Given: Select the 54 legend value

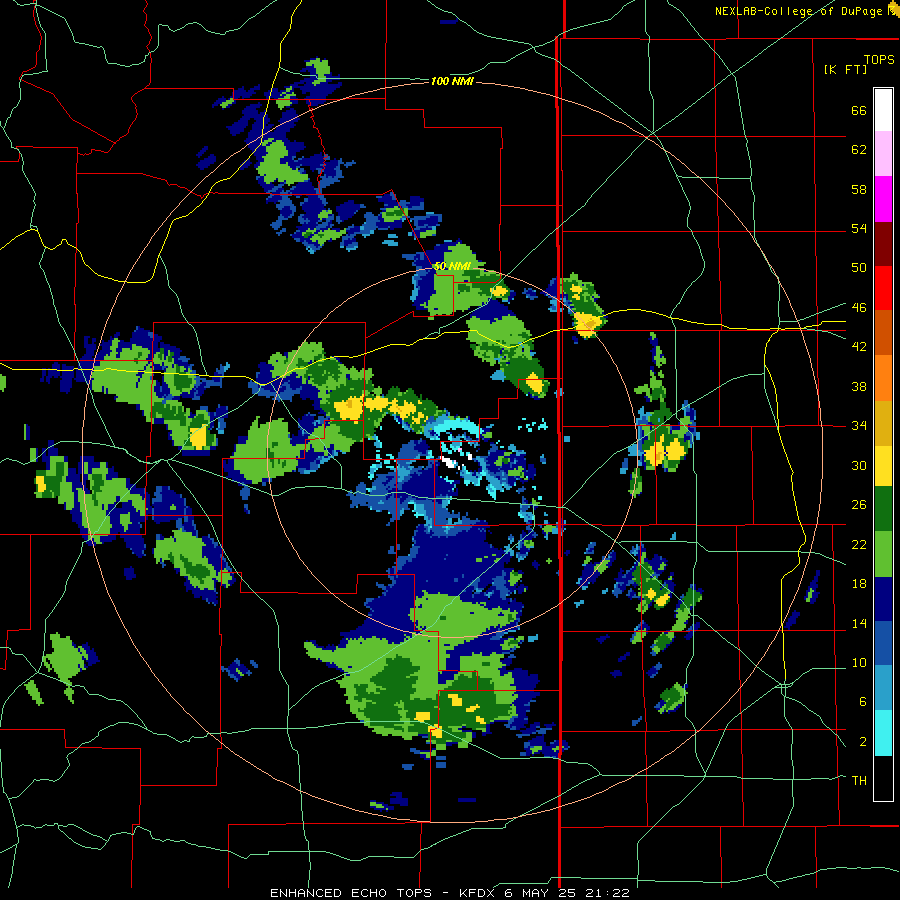Looking at the screenshot, I should click(859, 228).
